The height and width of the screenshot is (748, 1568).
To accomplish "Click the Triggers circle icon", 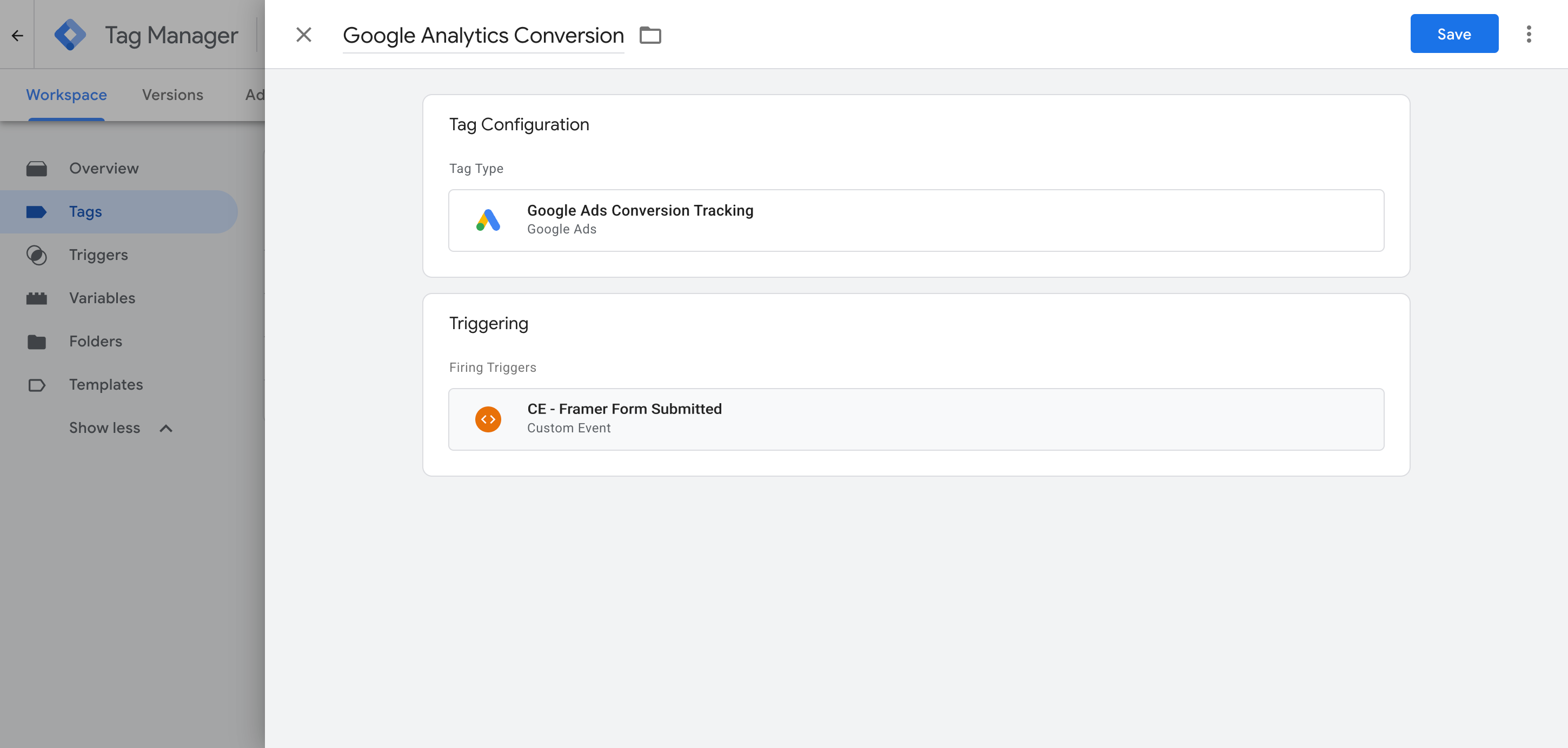I will point(37,255).
